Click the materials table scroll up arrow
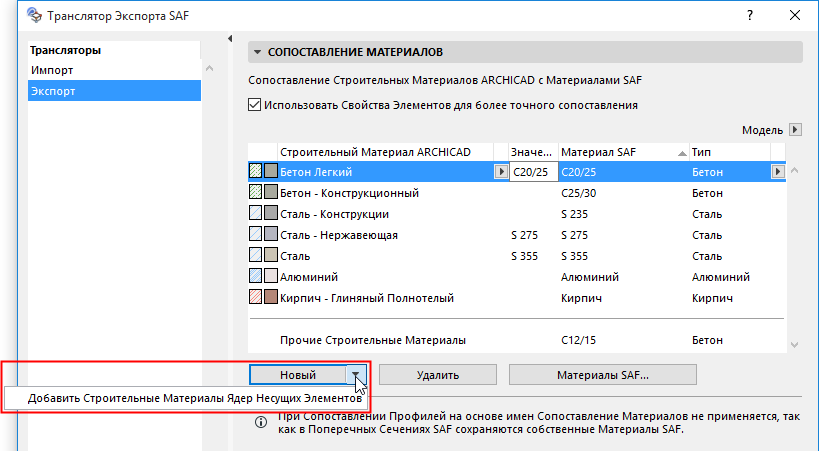 pyautogui.click(x=794, y=170)
